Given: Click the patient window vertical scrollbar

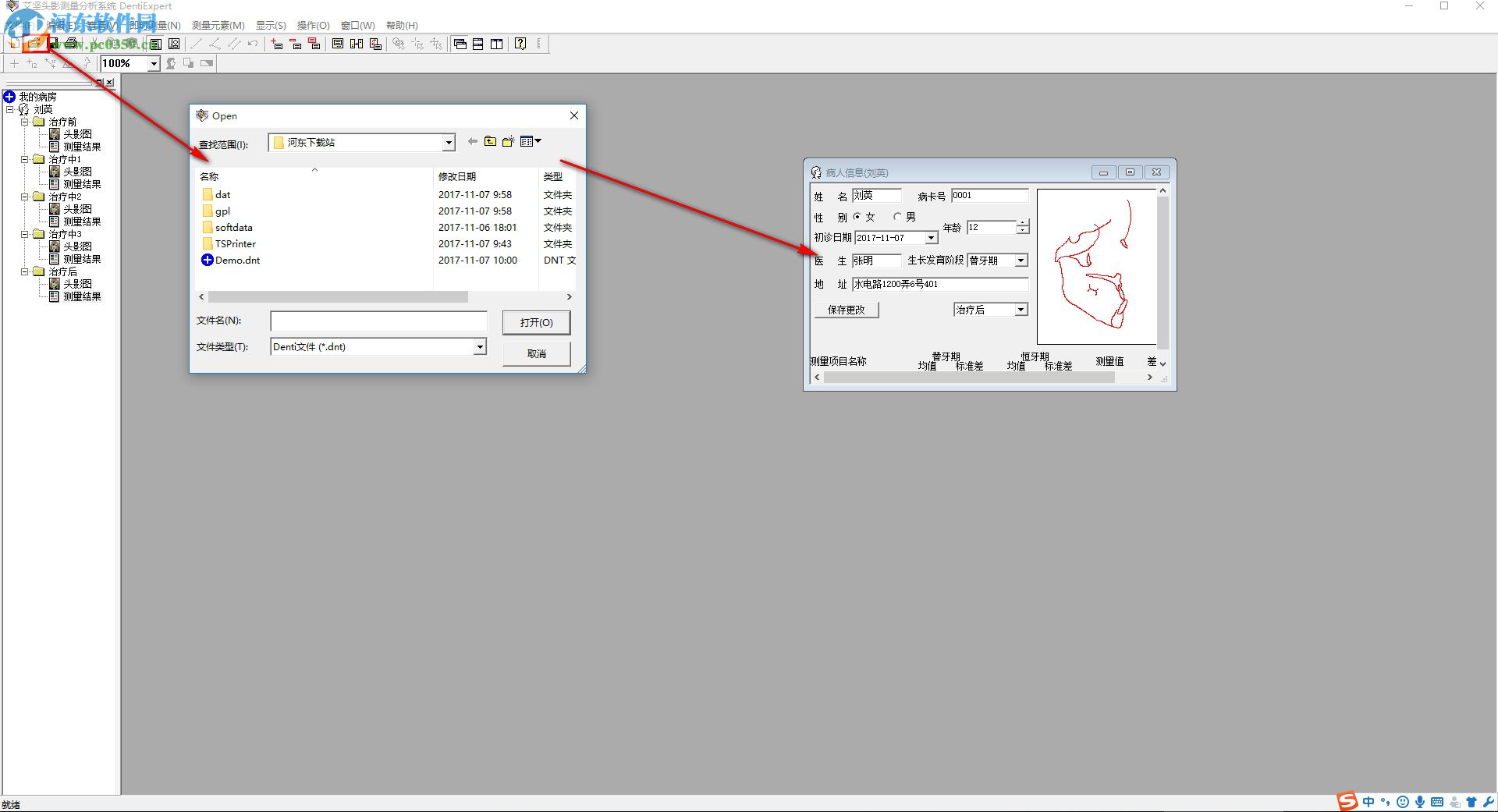Looking at the screenshot, I should click(x=1163, y=273).
